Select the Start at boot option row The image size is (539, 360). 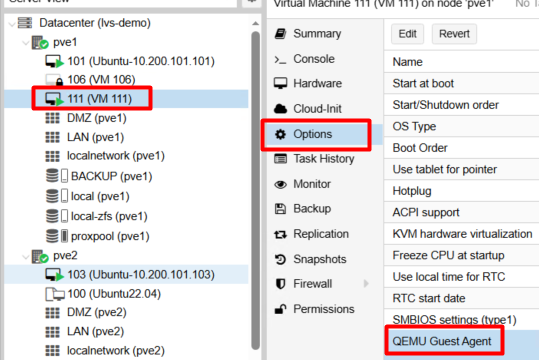point(461,84)
